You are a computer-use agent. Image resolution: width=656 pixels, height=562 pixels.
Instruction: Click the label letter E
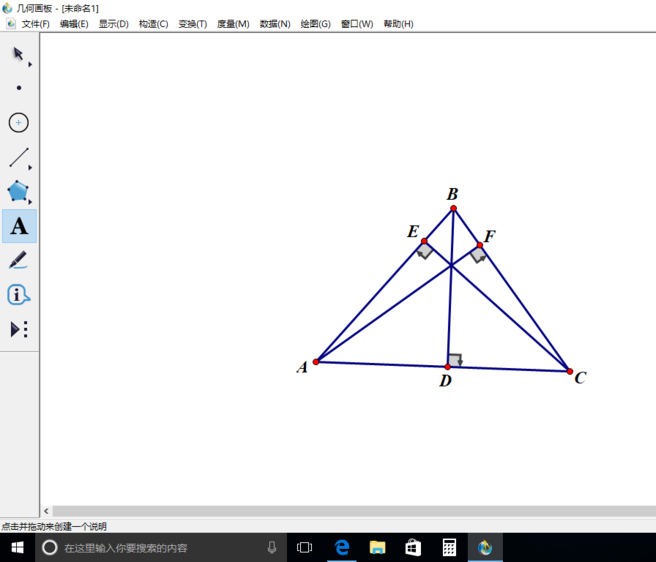click(x=413, y=231)
